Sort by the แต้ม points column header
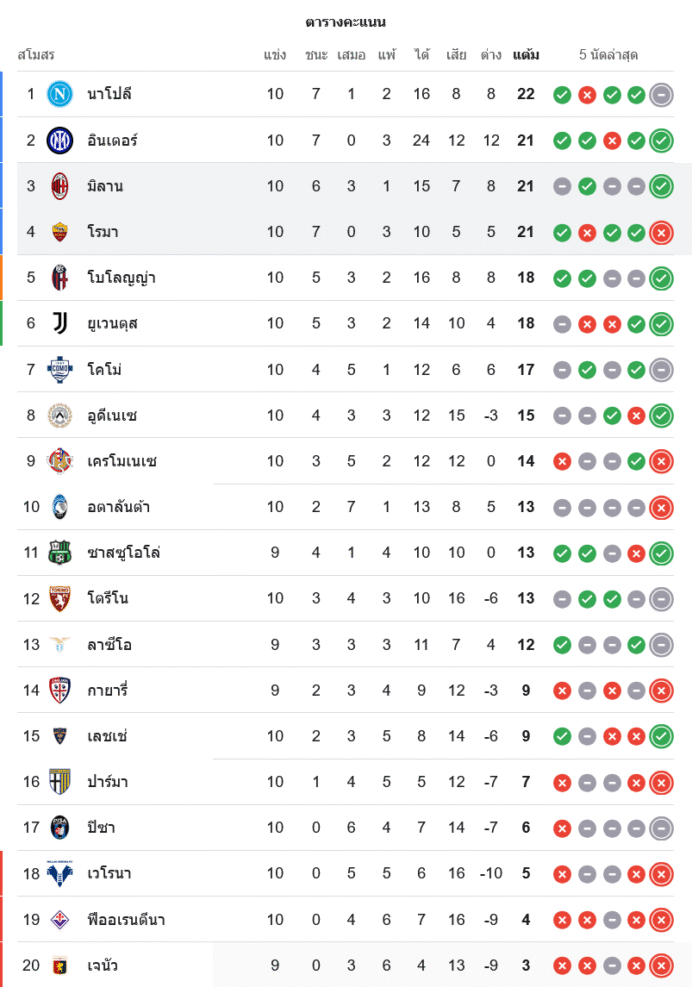 coord(526,55)
